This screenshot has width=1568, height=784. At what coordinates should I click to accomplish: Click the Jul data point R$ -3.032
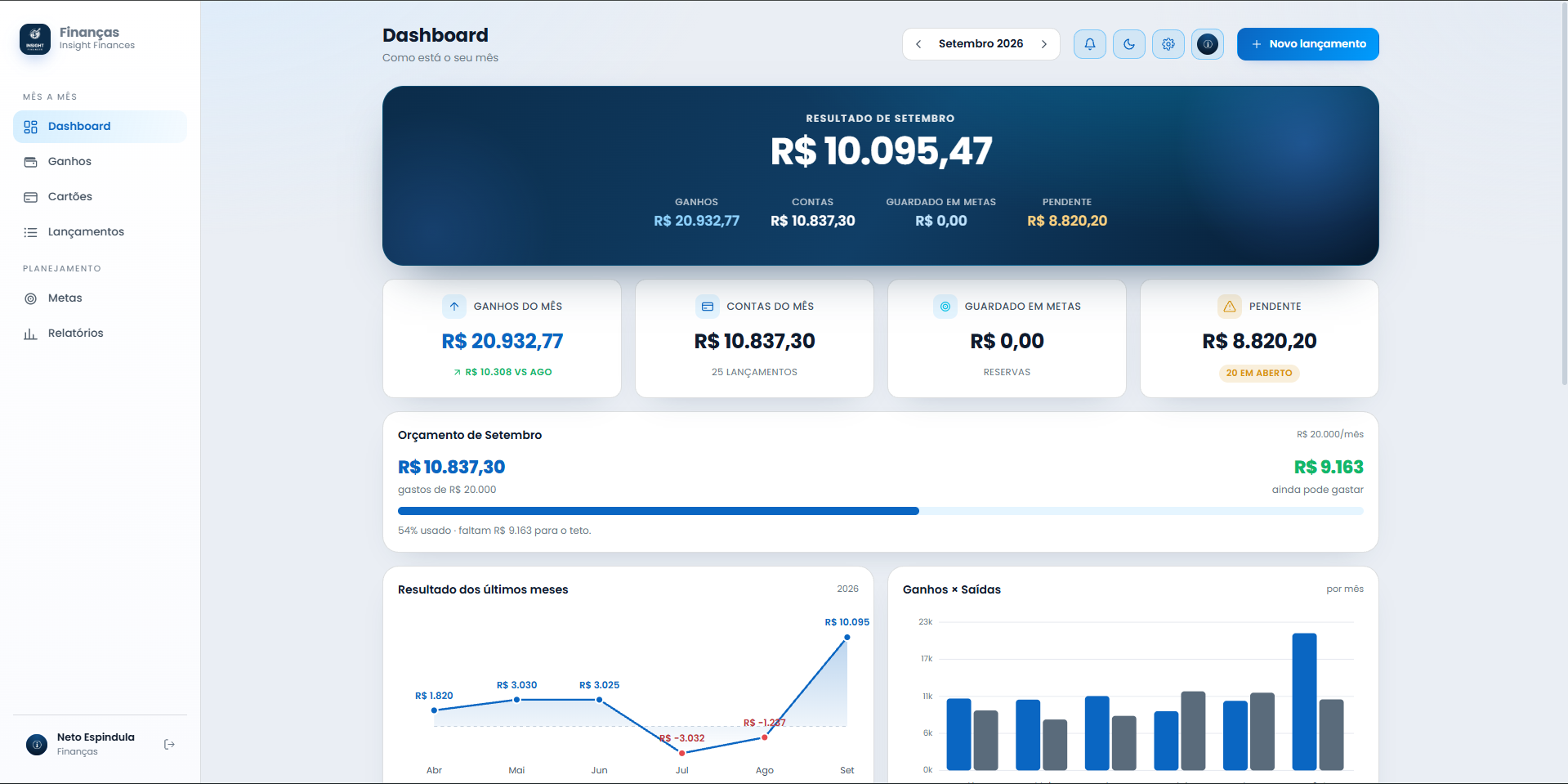(682, 753)
